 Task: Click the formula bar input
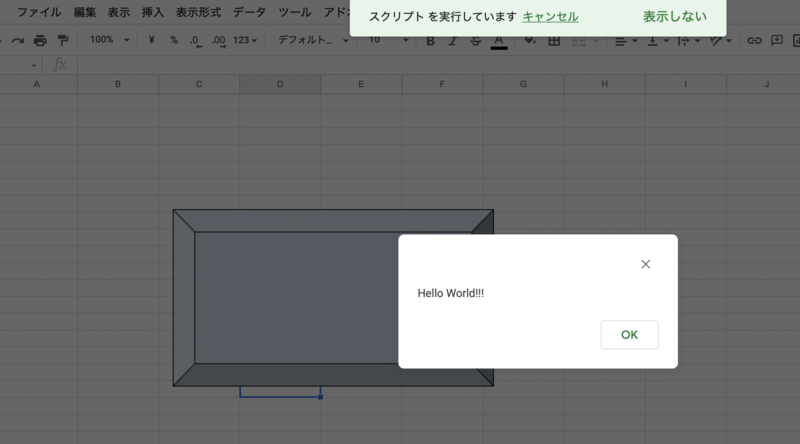[439, 65]
